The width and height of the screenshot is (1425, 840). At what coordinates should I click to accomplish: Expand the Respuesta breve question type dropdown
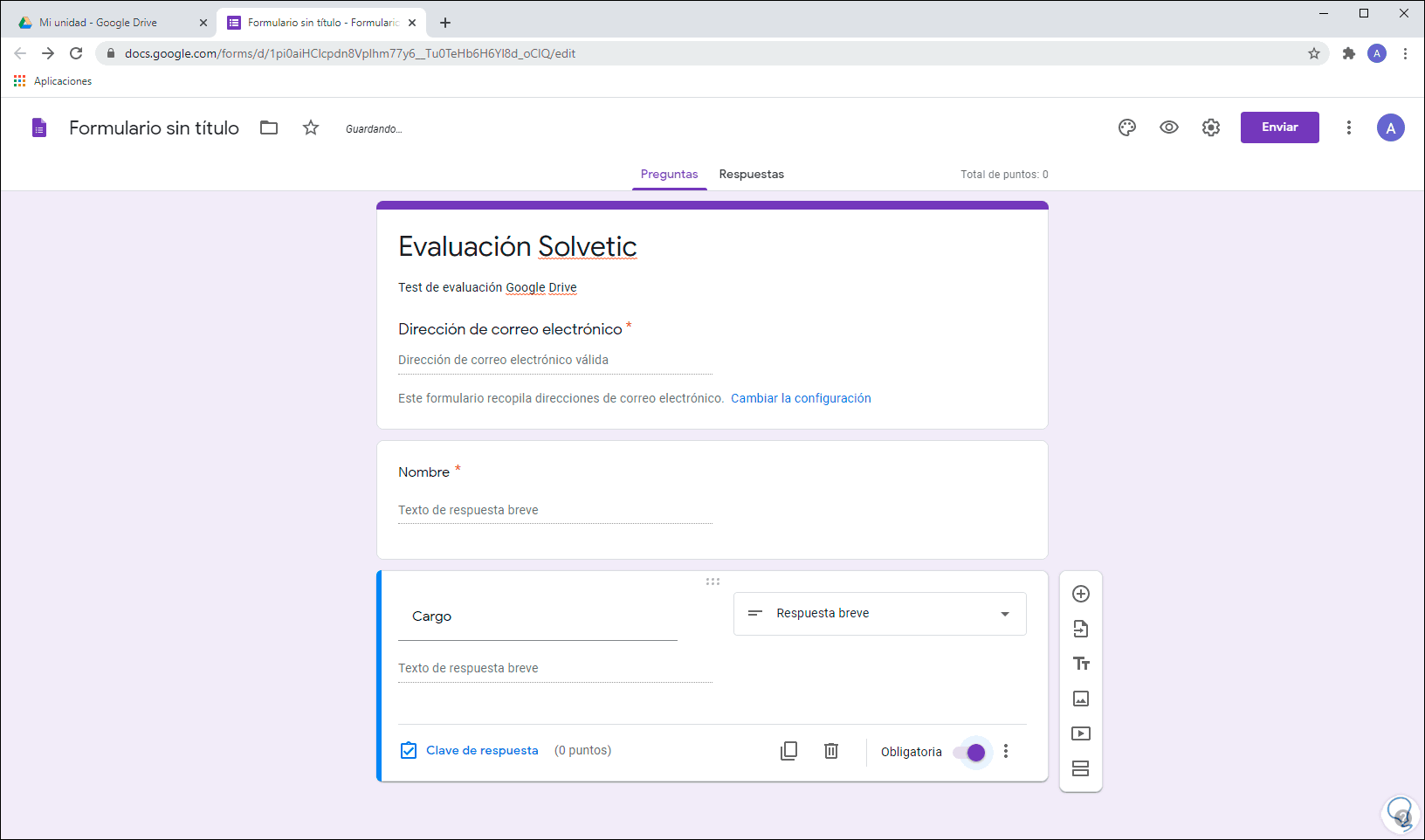tap(879, 614)
